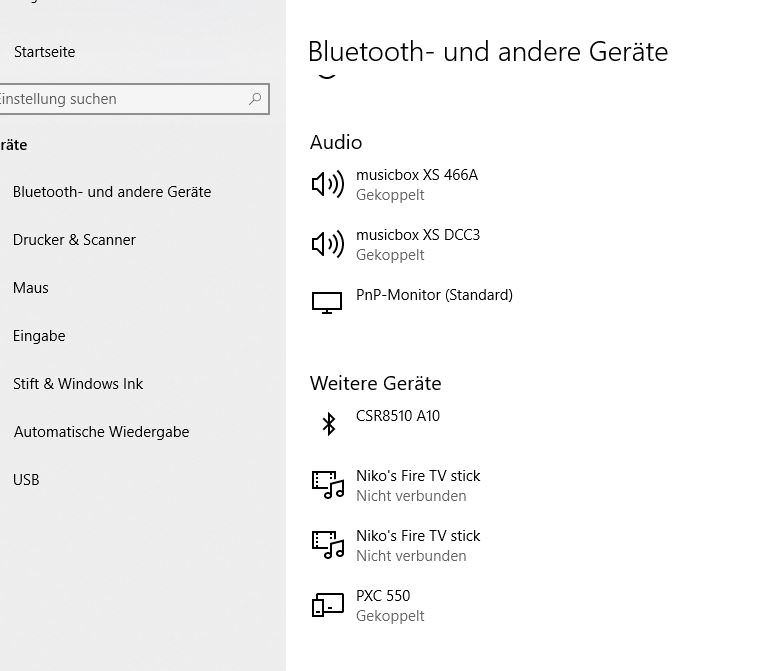This screenshot has height=671, width=770.
Task: Click media icon of the first Niko's Fire TV stick
Action: 328,485
